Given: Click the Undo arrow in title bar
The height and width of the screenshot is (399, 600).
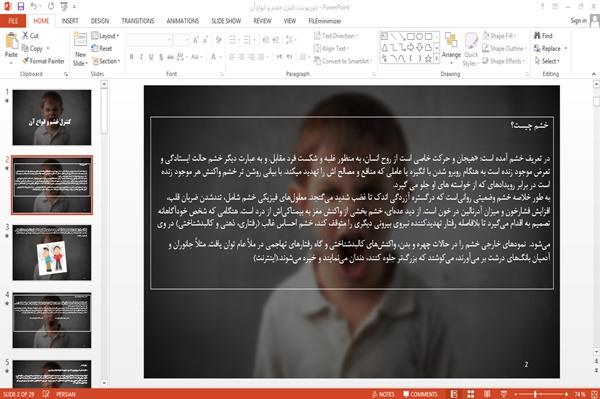Looking at the screenshot, I should [x=34, y=6].
